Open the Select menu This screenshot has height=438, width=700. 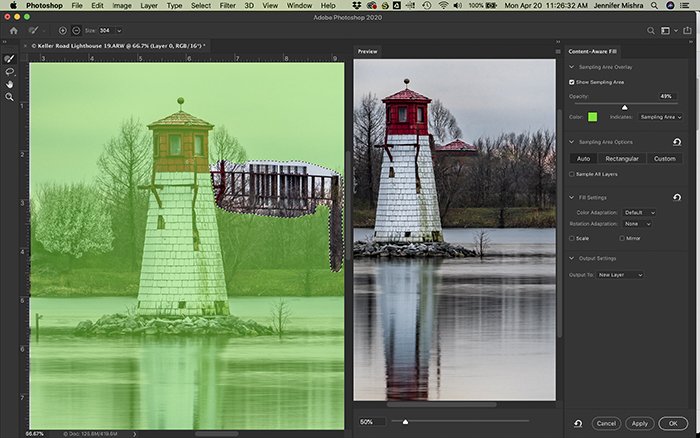click(x=201, y=5)
